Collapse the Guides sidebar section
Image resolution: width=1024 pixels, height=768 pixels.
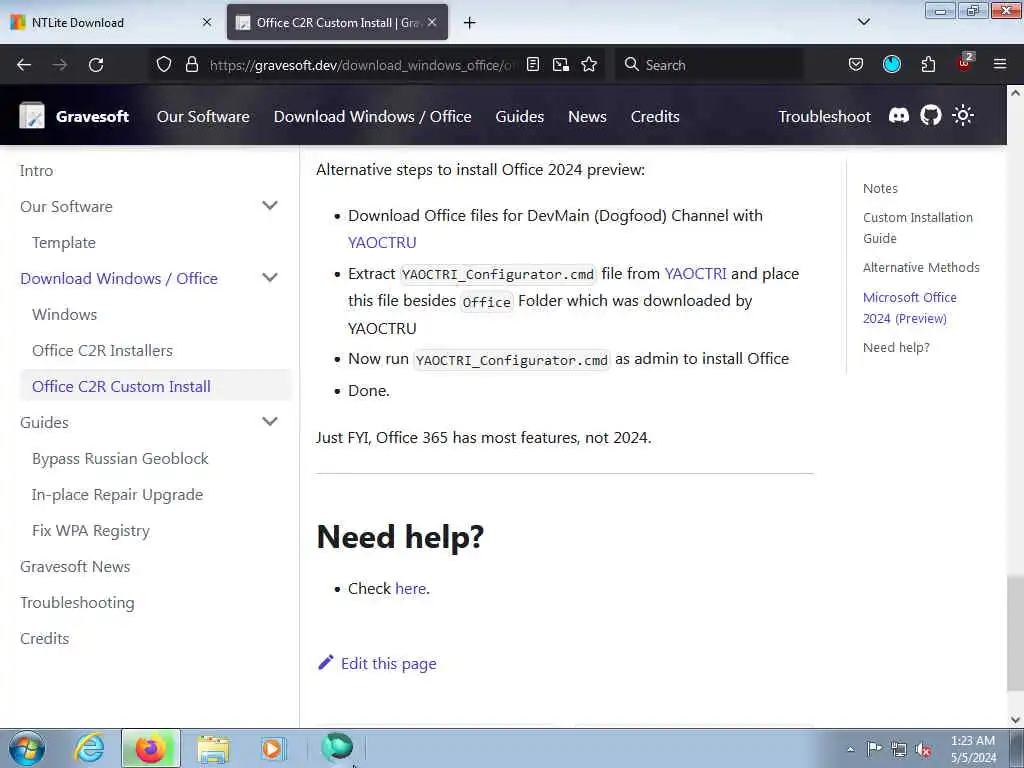270,421
